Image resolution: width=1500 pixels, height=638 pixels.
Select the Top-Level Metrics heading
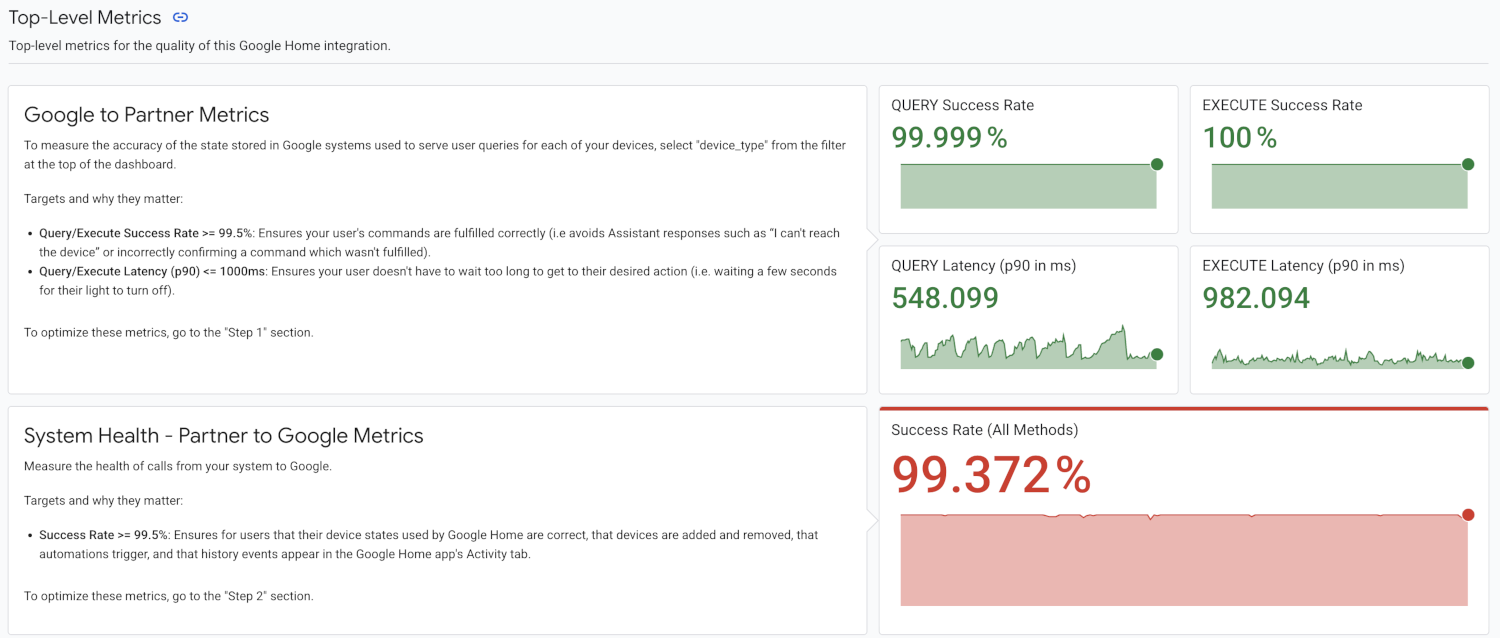coord(85,18)
